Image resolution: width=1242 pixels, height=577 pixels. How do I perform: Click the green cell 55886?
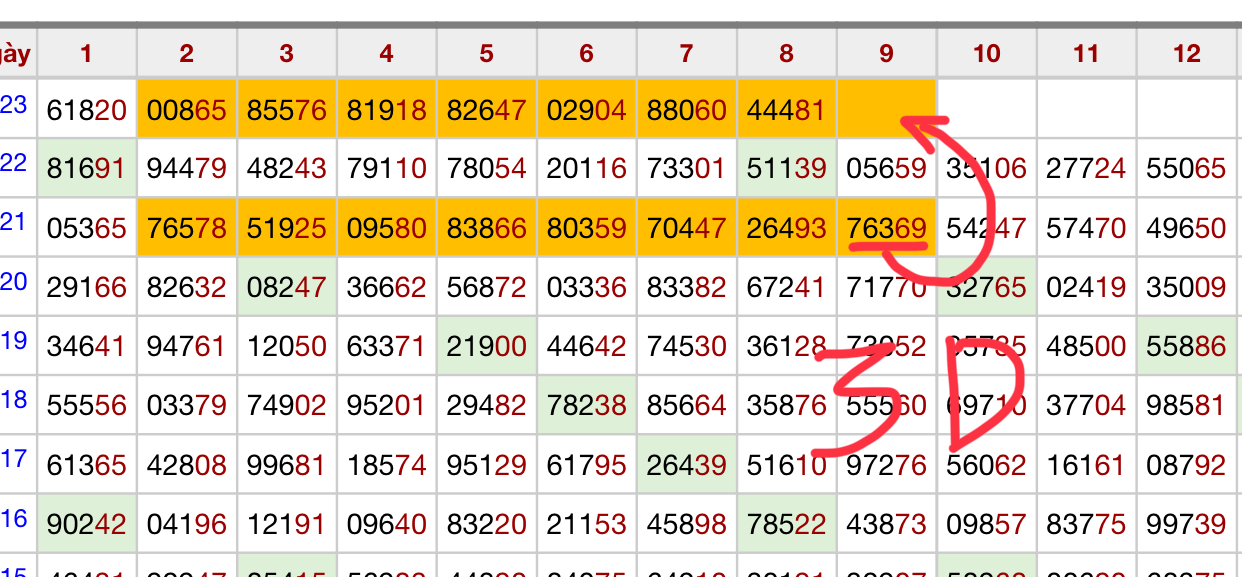click(1187, 347)
